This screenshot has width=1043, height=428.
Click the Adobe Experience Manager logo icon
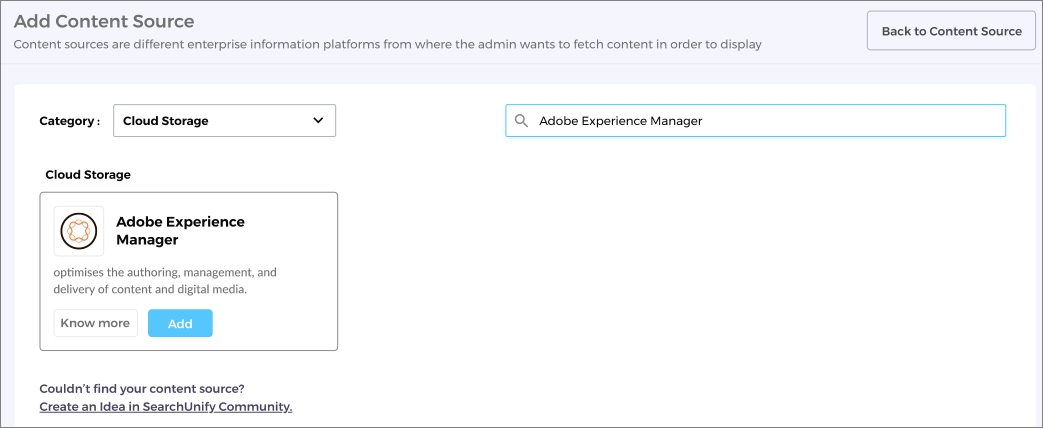(79, 231)
